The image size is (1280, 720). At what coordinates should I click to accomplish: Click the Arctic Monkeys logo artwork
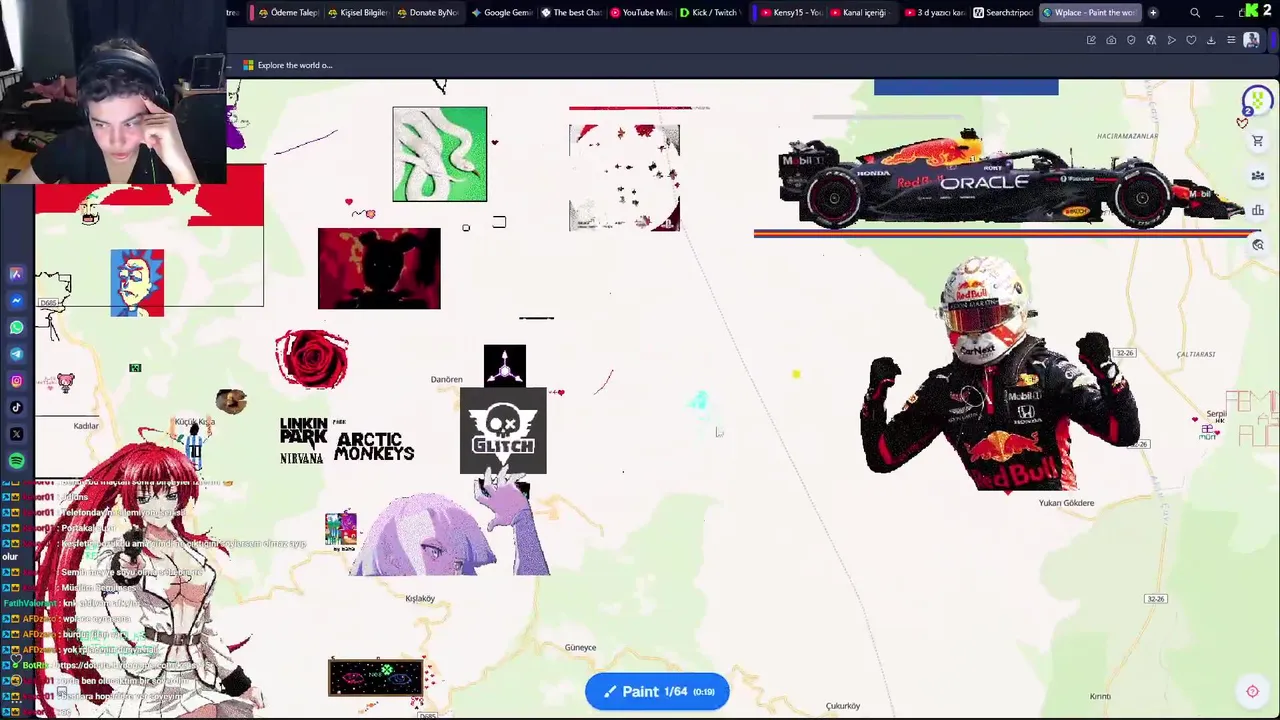[x=374, y=446]
